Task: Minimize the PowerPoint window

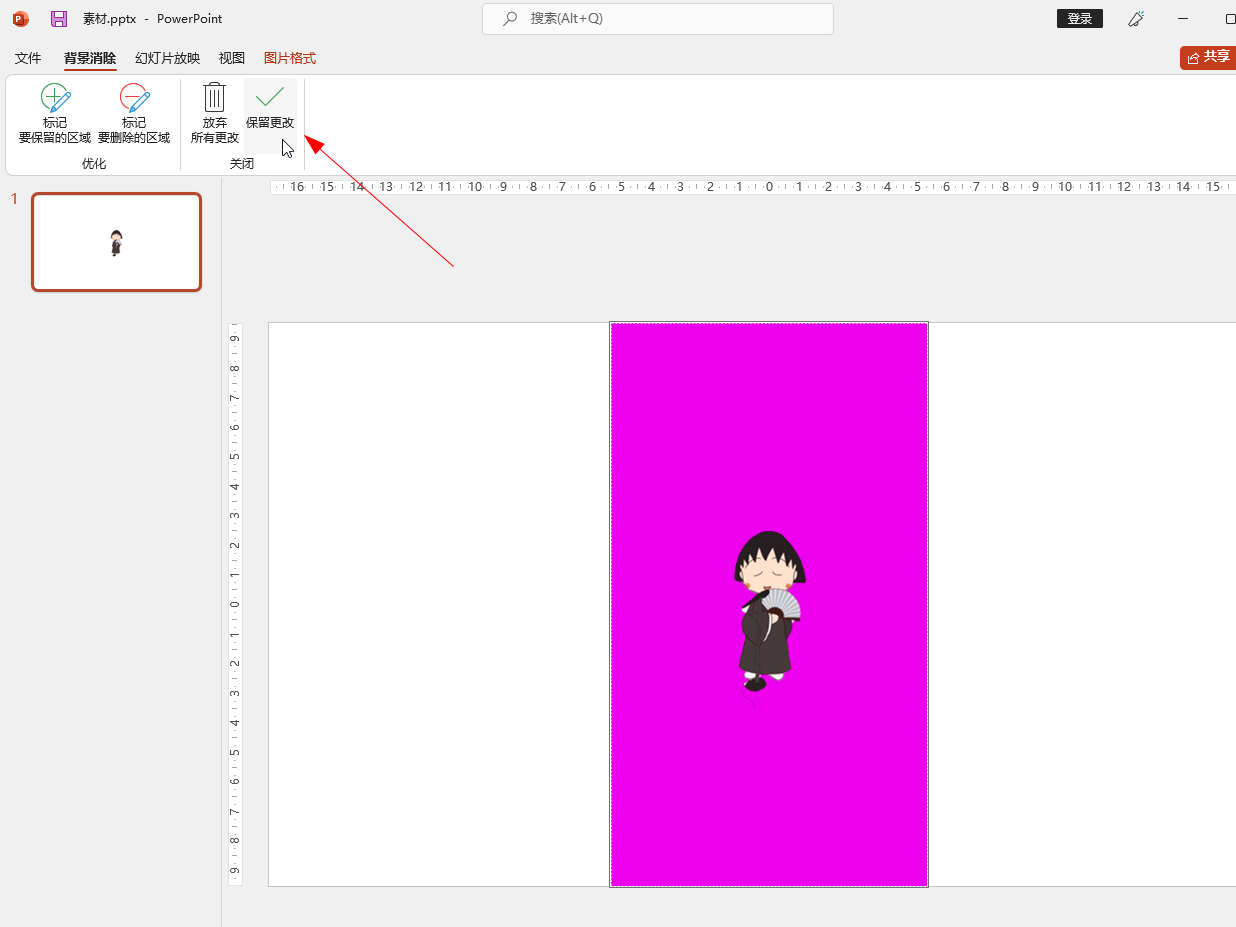Action: point(1184,19)
